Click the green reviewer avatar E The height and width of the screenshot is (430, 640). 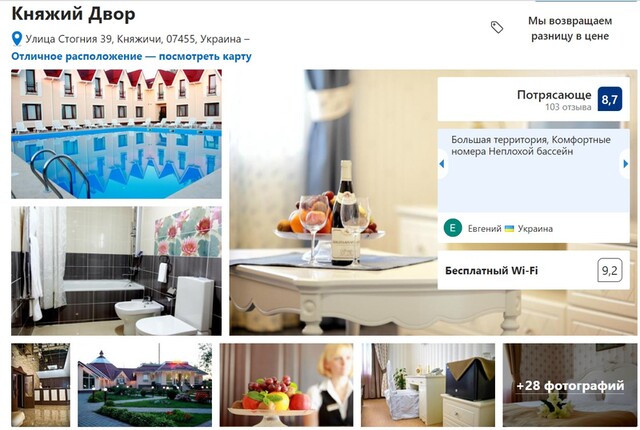click(453, 228)
